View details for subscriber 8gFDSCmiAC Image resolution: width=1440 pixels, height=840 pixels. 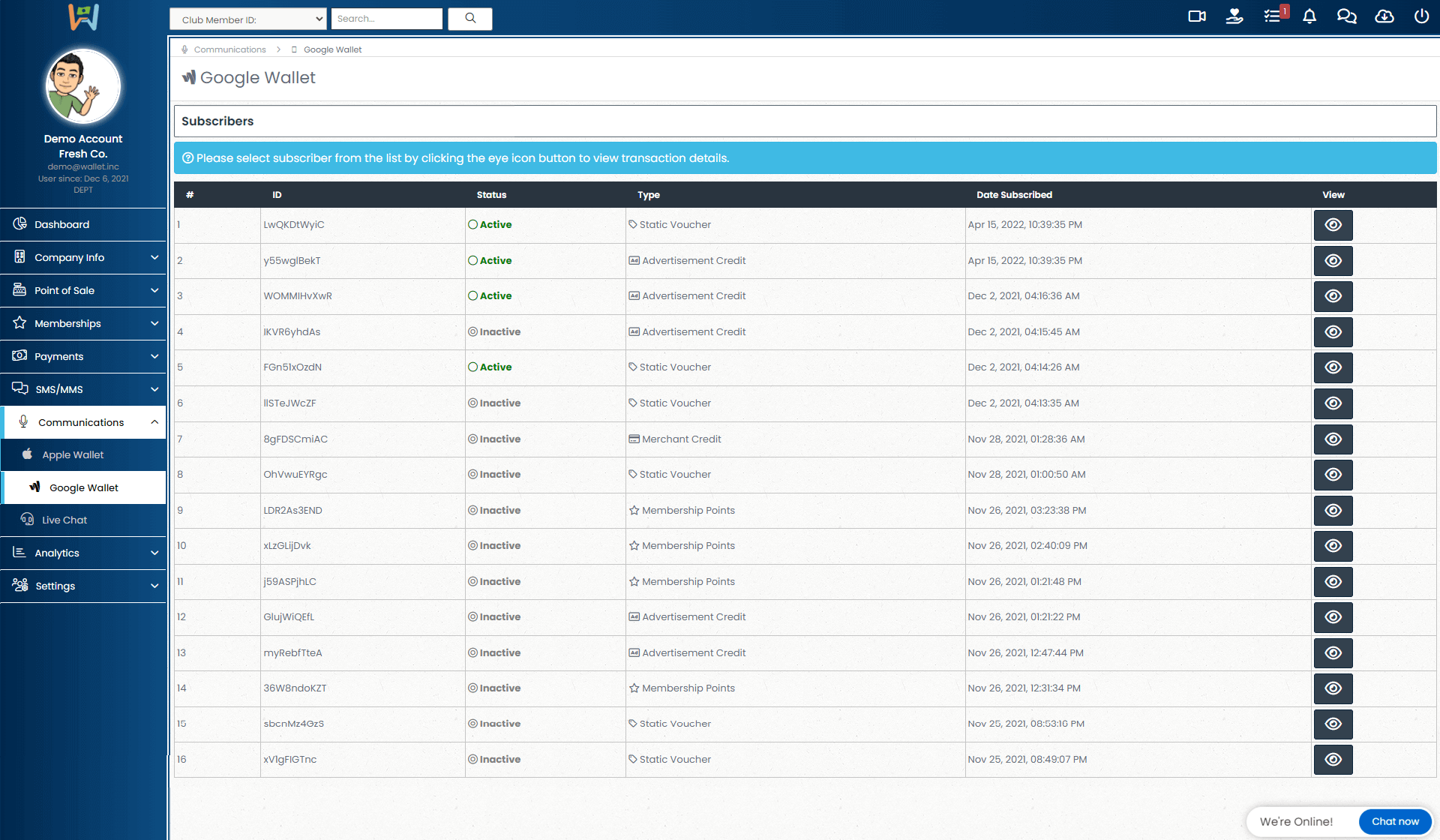(x=1333, y=439)
